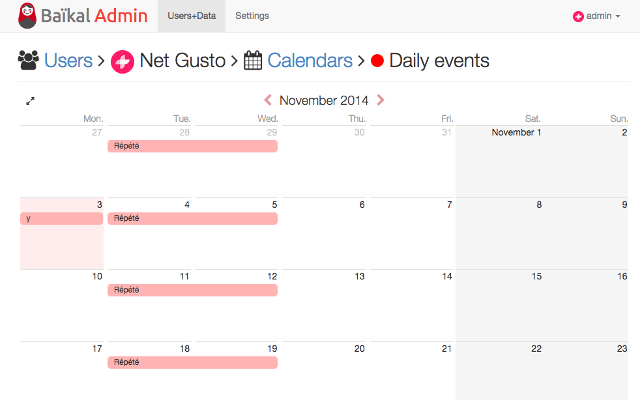Click the expand fullscreen arrows icon

coord(30,101)
